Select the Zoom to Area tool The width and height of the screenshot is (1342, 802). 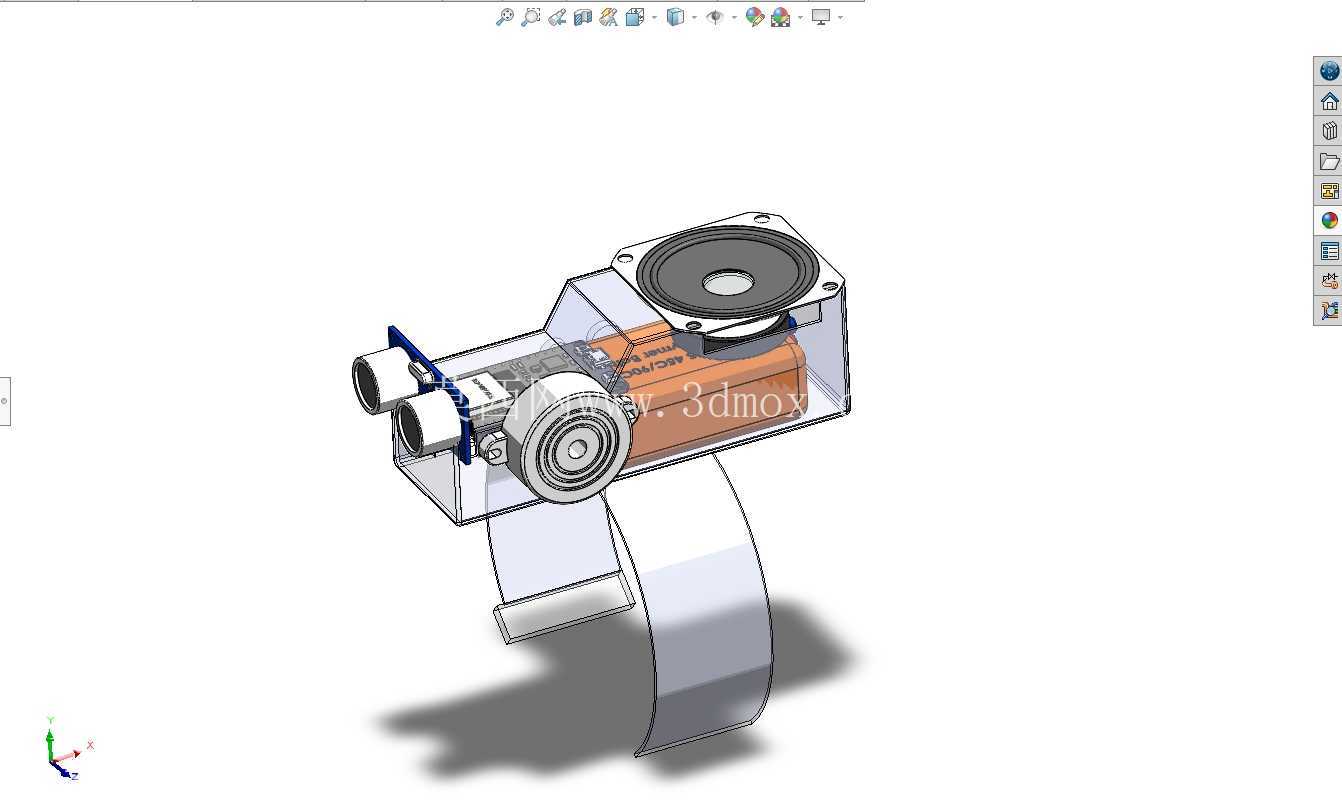[x=531, y=17]
